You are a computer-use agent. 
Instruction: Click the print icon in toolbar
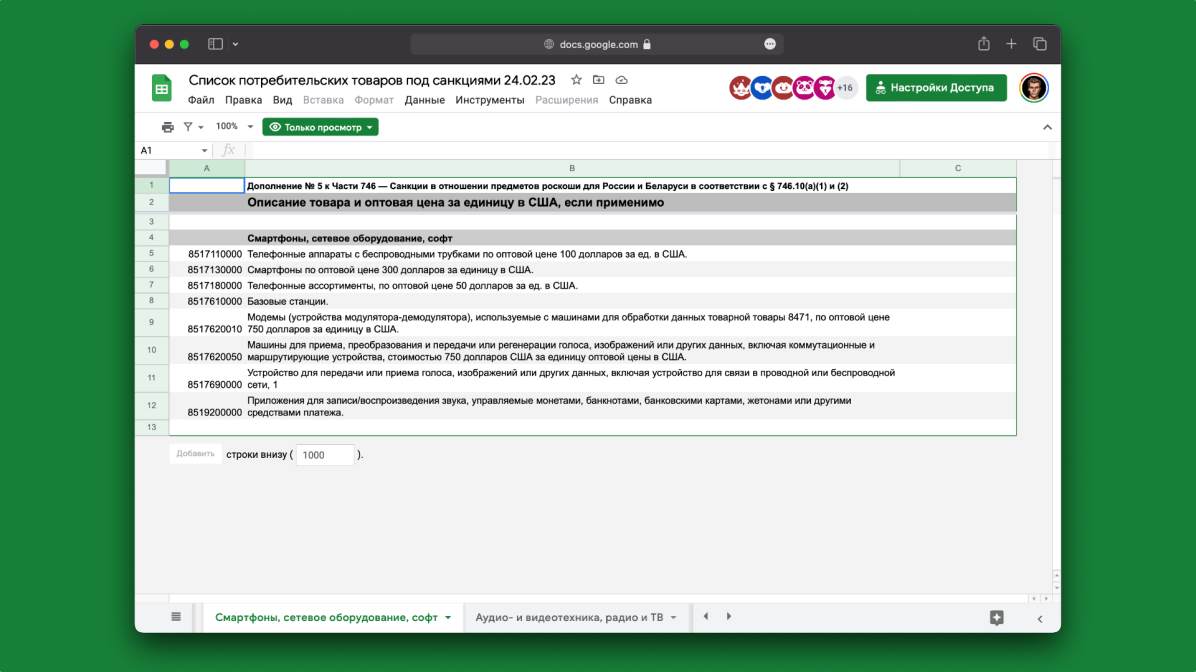[167, 127]
